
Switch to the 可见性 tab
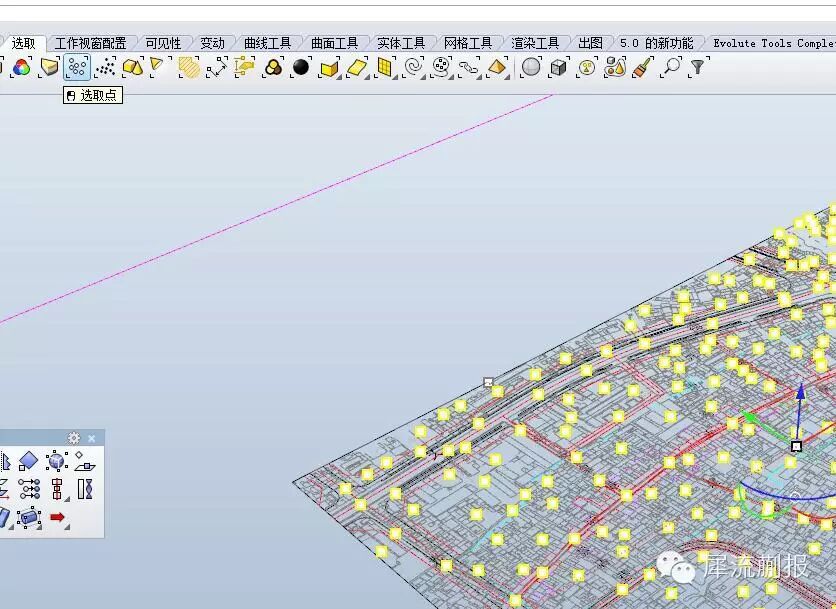[x=163, y=43]
